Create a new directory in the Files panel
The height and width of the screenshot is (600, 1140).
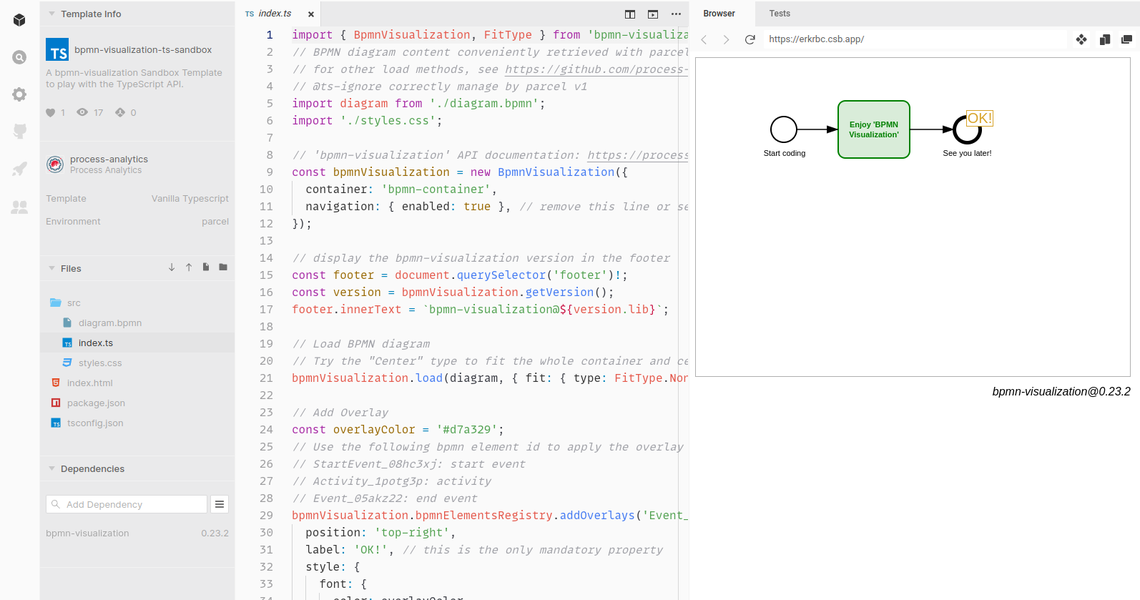[x=222, y=267]
